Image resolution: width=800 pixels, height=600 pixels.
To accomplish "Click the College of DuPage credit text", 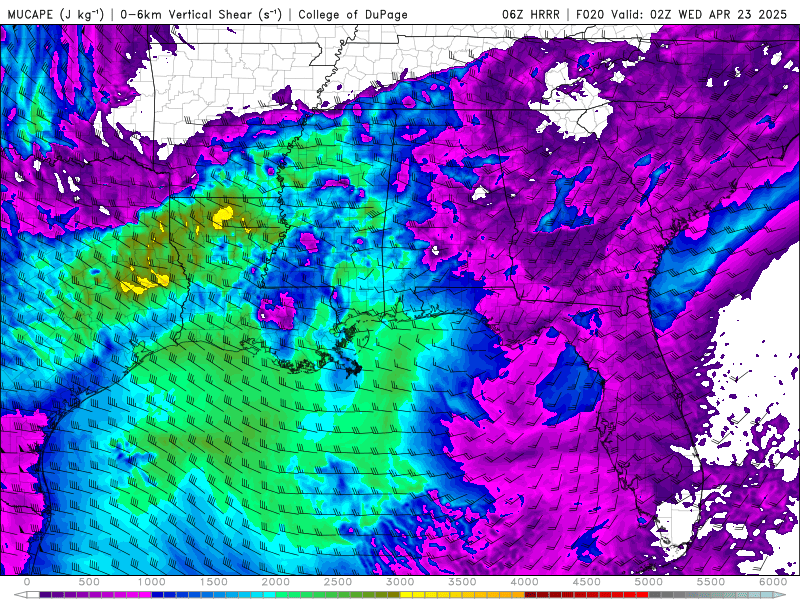I will pos(353,14).
